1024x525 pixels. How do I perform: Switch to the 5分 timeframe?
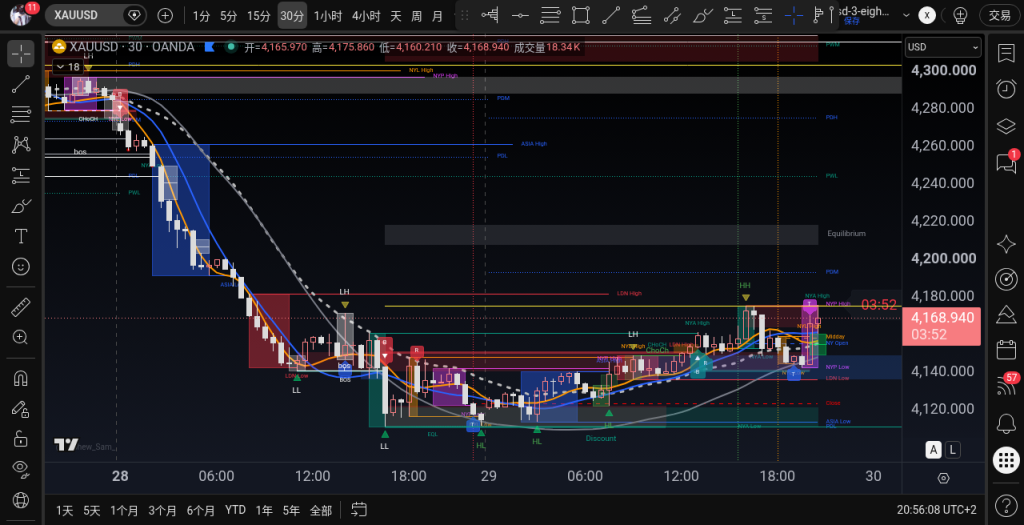[x=229, y=16]
